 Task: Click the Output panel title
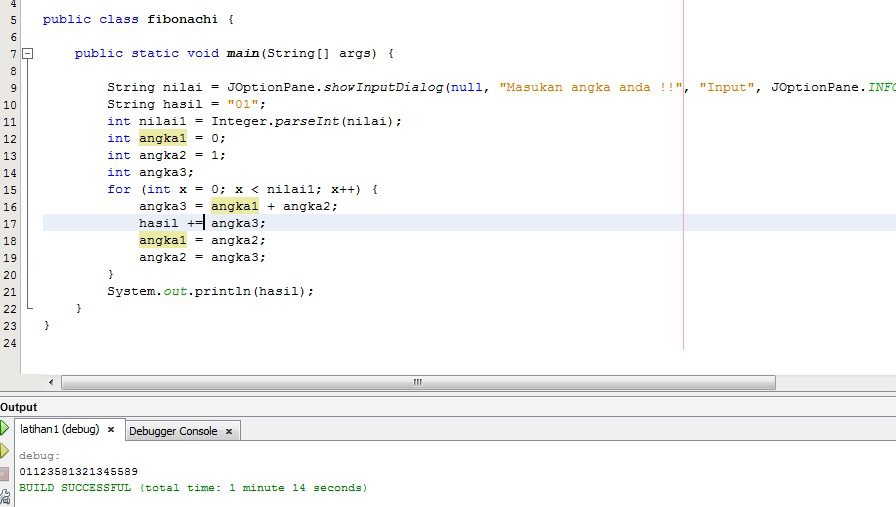18,407
